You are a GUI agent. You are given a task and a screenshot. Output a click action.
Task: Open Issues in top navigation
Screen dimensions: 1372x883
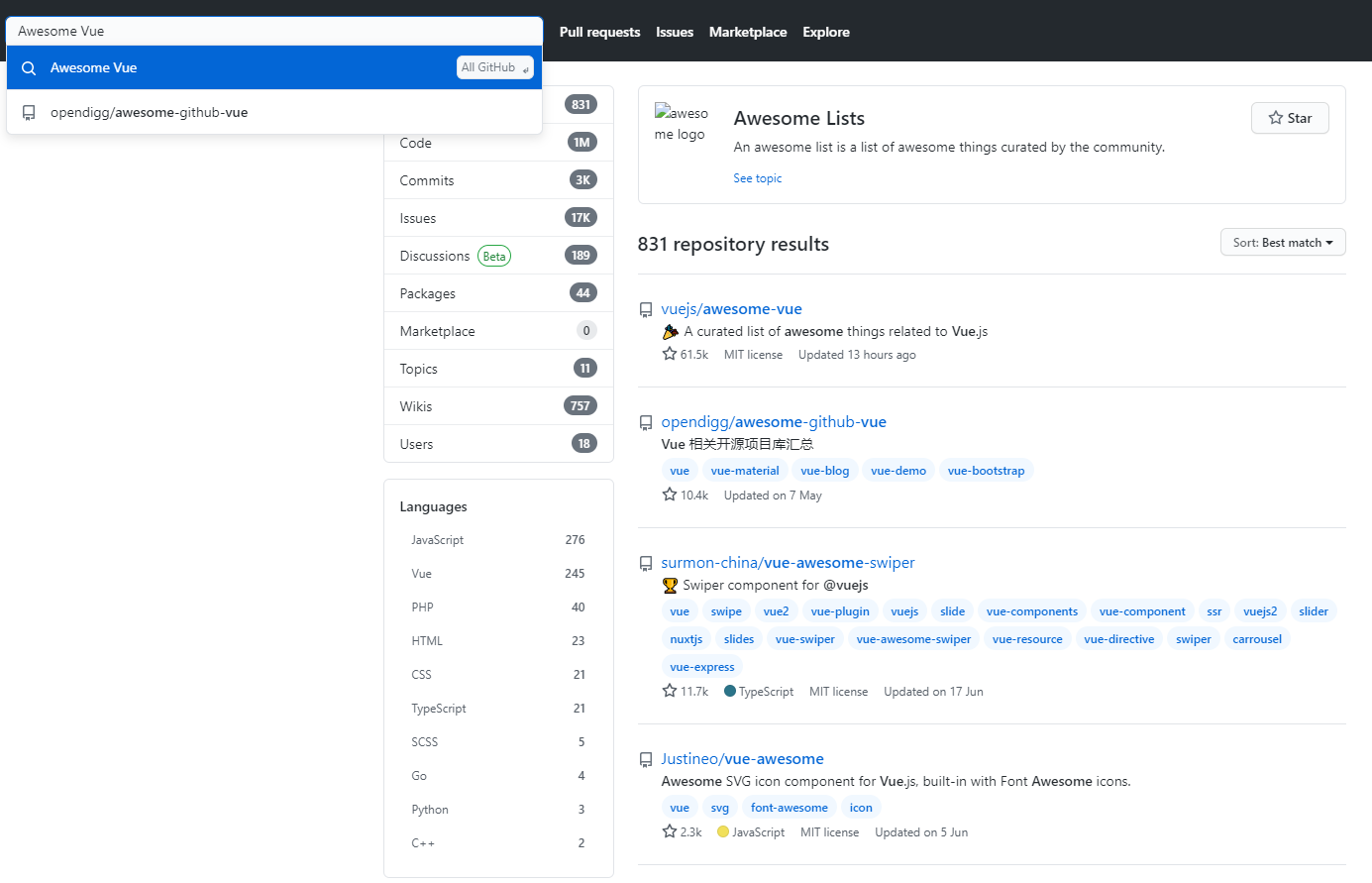point(675,32)
